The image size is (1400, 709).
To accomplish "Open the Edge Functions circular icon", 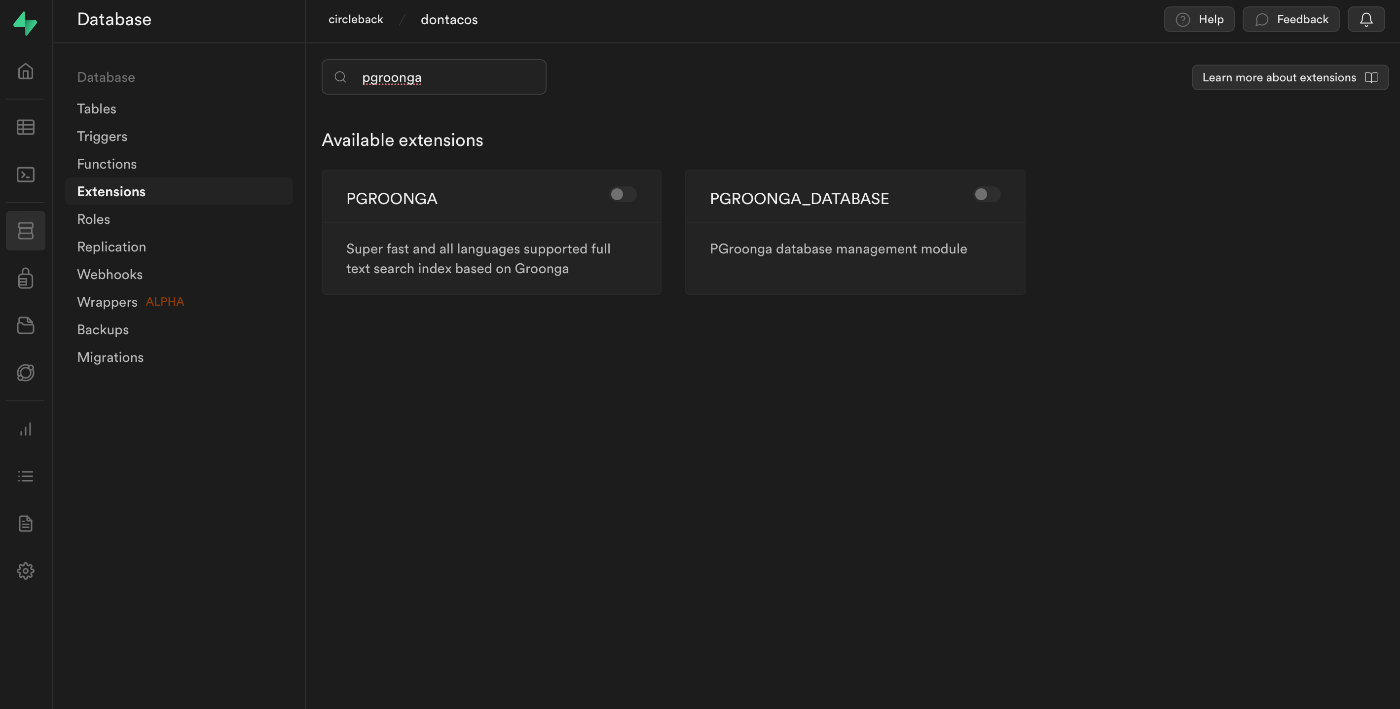I will (x=26, y=373).
